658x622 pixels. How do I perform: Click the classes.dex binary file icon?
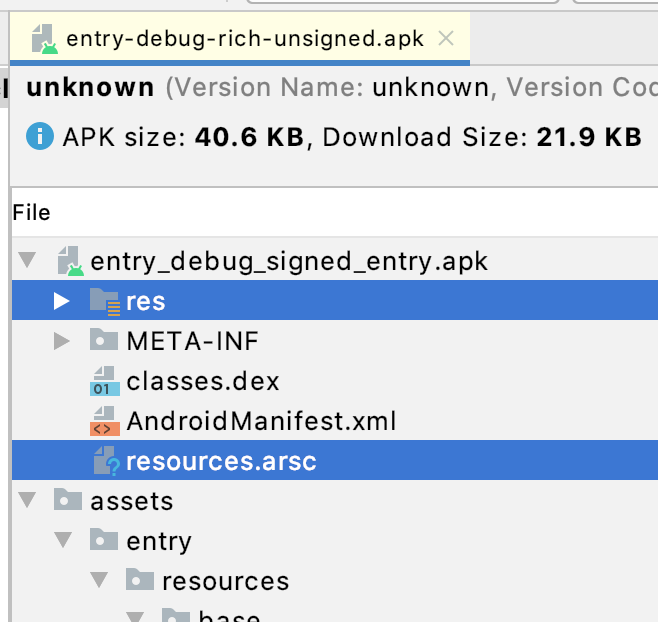pyautogui.click(x=104, y=381)
